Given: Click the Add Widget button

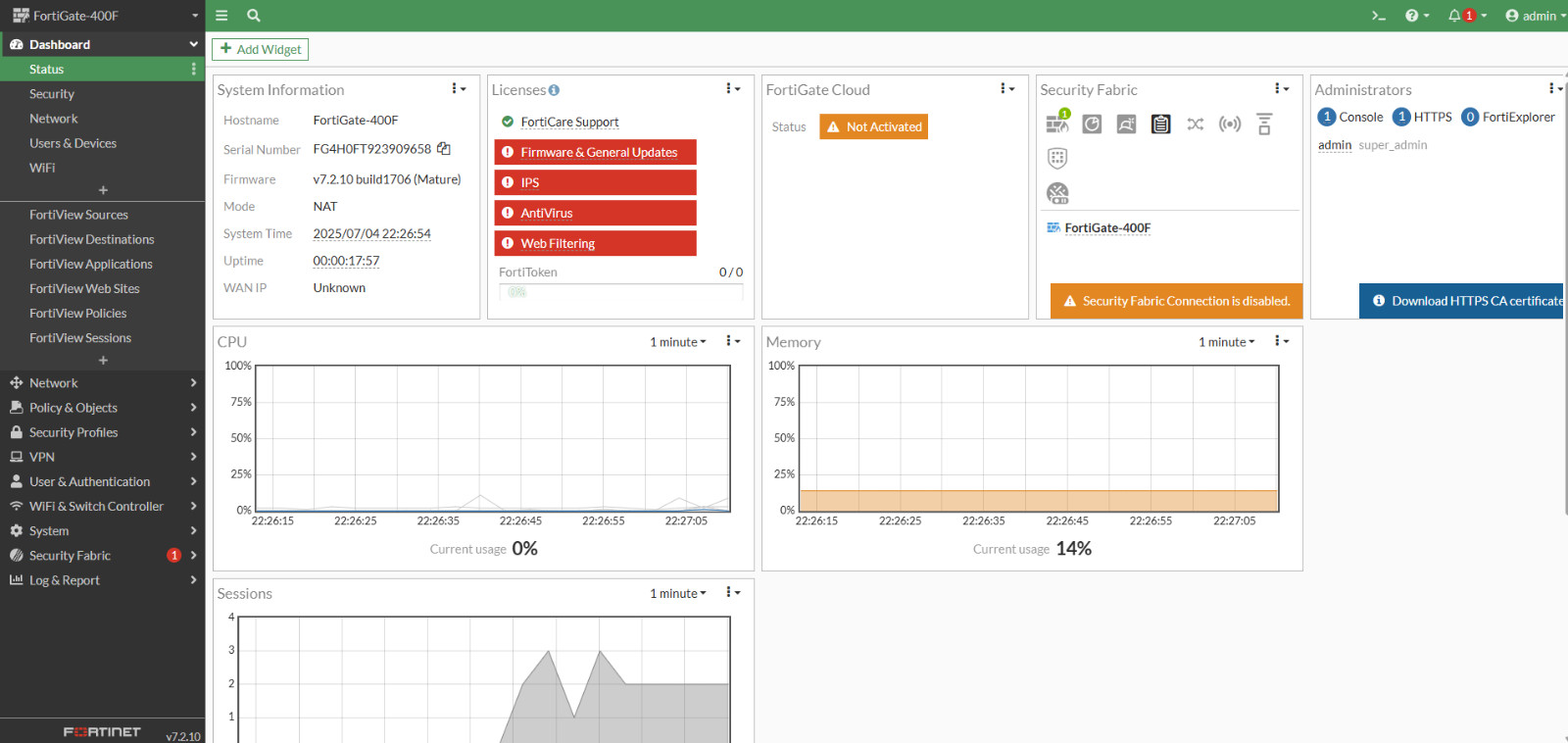Looking at the screenshot, I should pos(260,49).
